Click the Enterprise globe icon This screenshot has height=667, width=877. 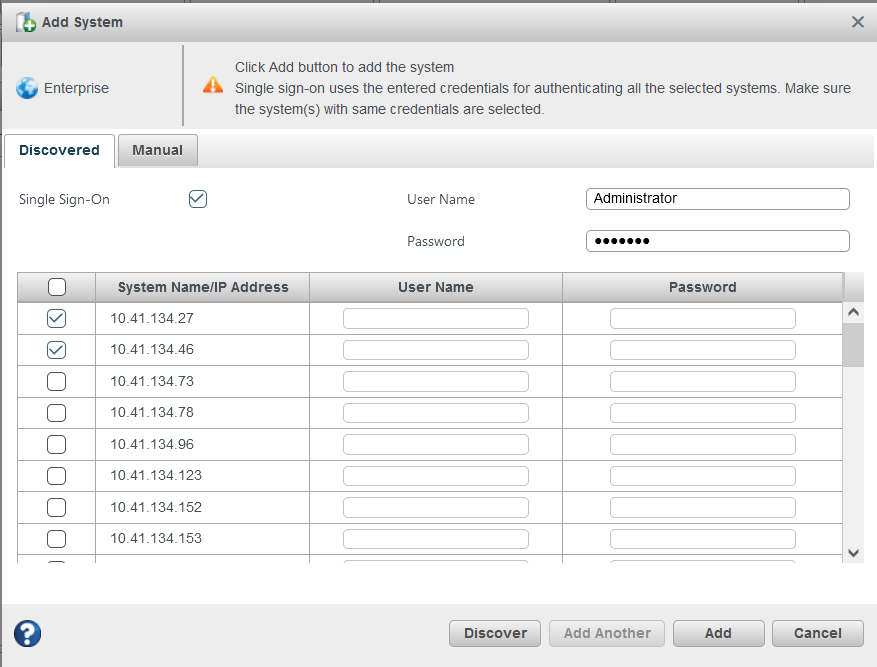27,88
